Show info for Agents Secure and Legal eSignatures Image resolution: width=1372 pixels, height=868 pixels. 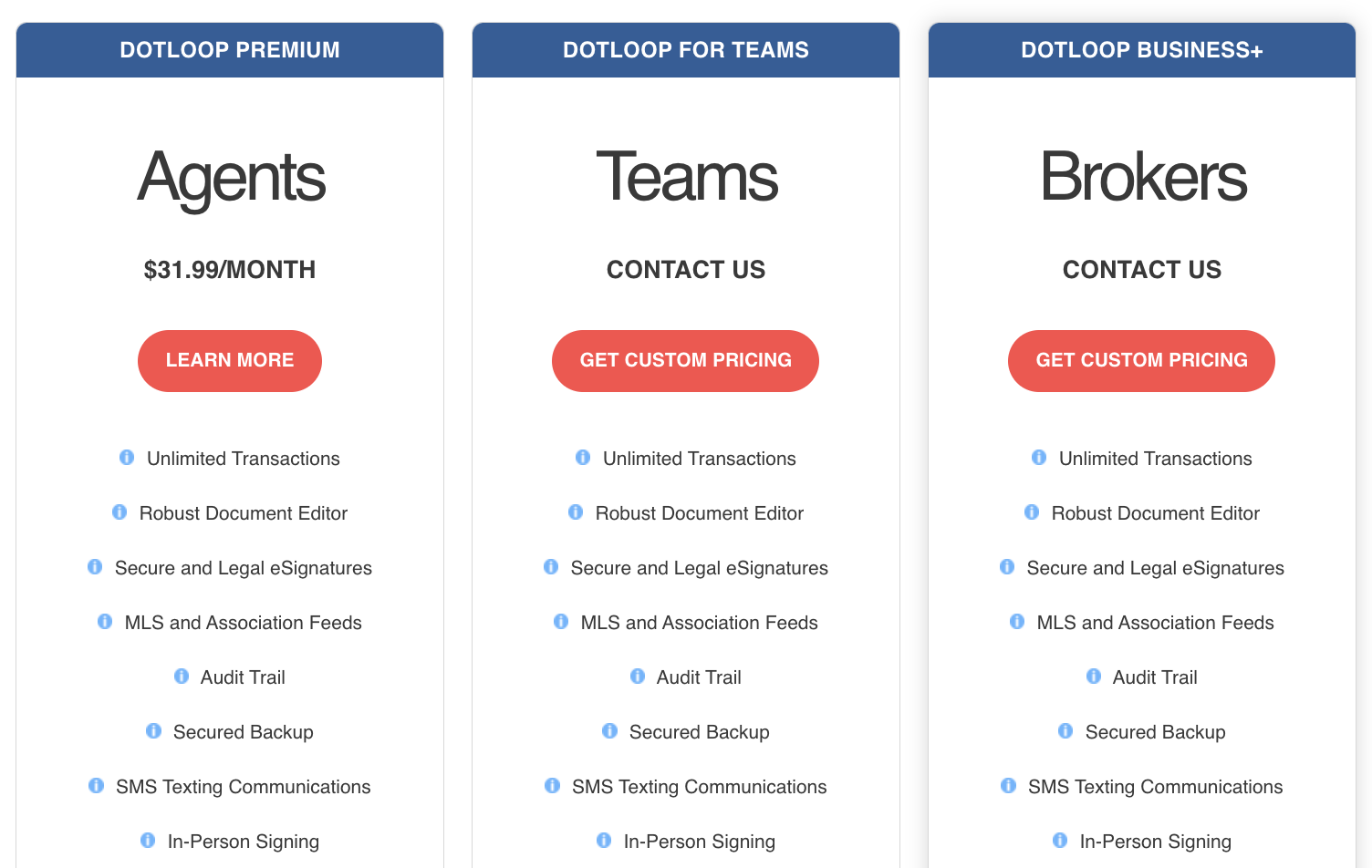tap(95, 566)
